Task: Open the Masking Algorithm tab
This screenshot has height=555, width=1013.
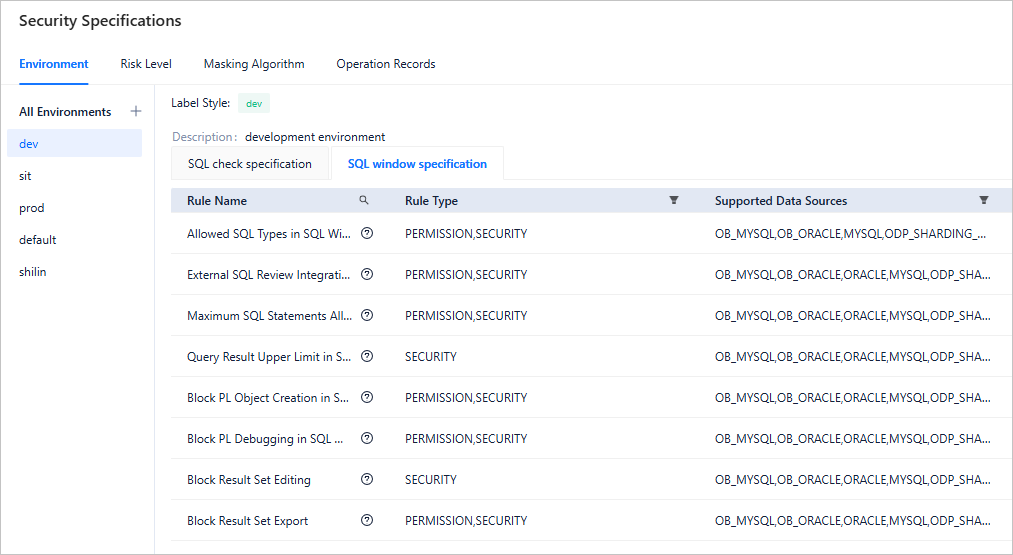Action: coord(254,64)
